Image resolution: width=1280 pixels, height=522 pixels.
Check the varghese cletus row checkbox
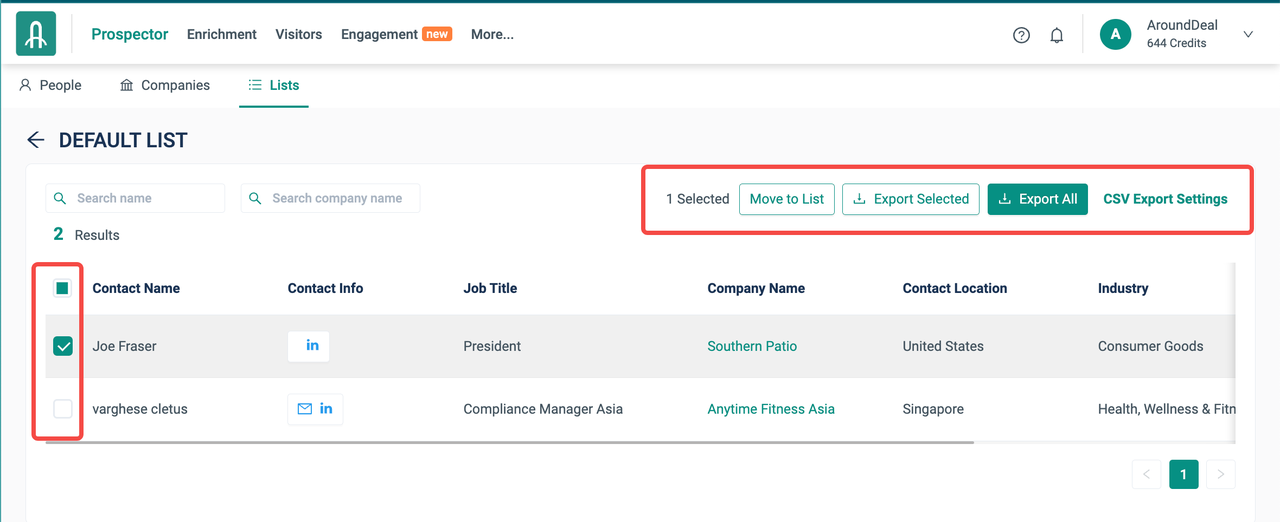tap(63, 409)
